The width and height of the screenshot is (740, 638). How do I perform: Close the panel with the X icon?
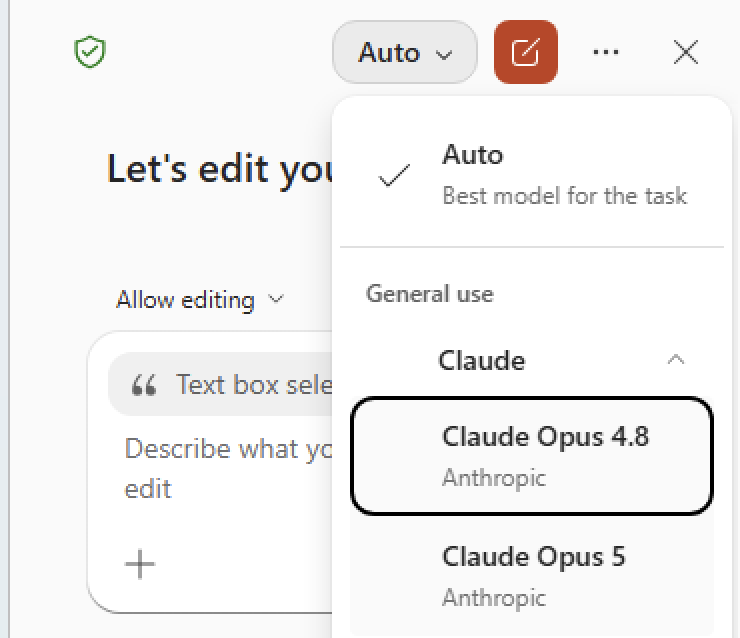(686, 52)
